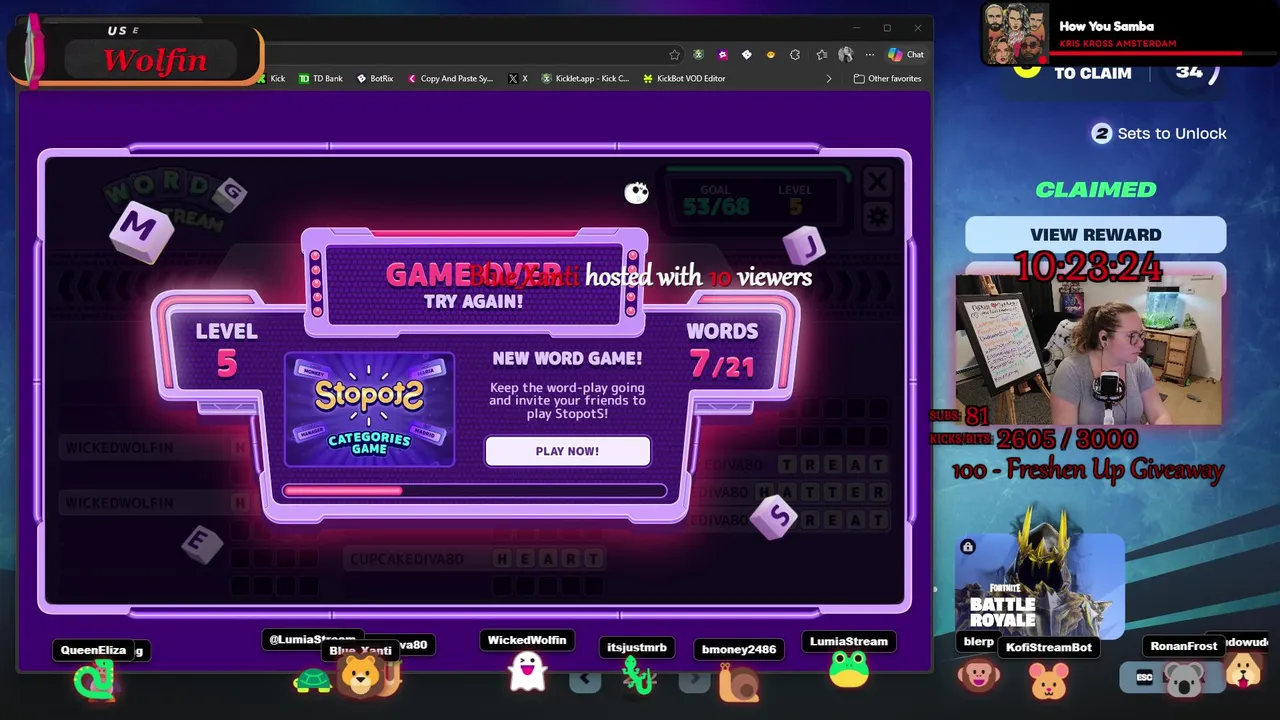Add page to favorites with star icon
Image resolution: width=1280 pixels, height=720 pixels.
(x=675, y=54)
